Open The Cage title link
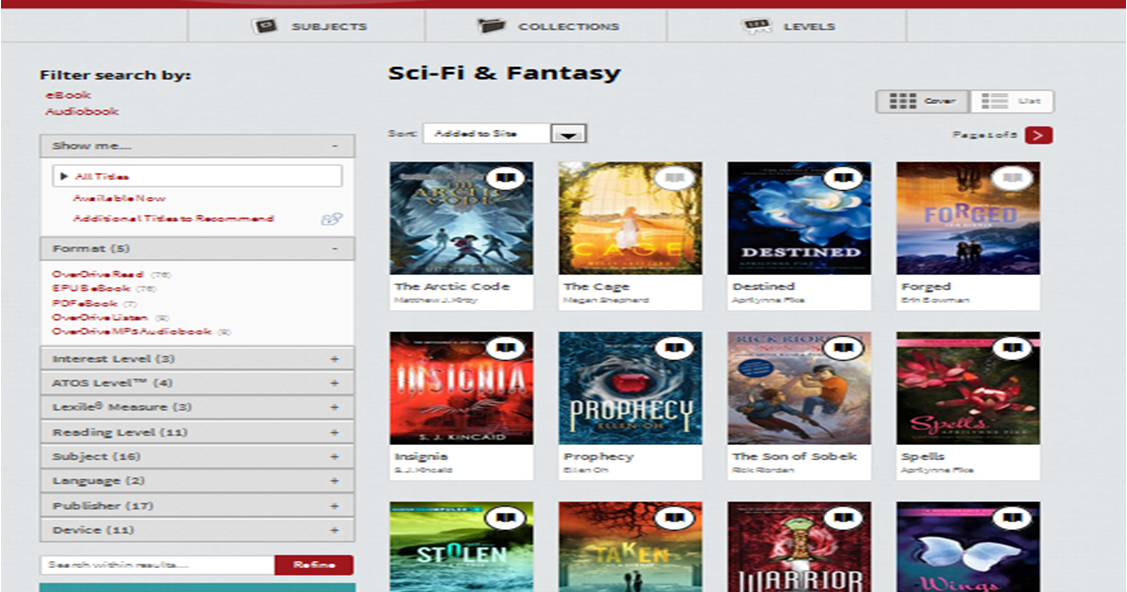This screenshot has height=592, width=1127. coord(597,286)
